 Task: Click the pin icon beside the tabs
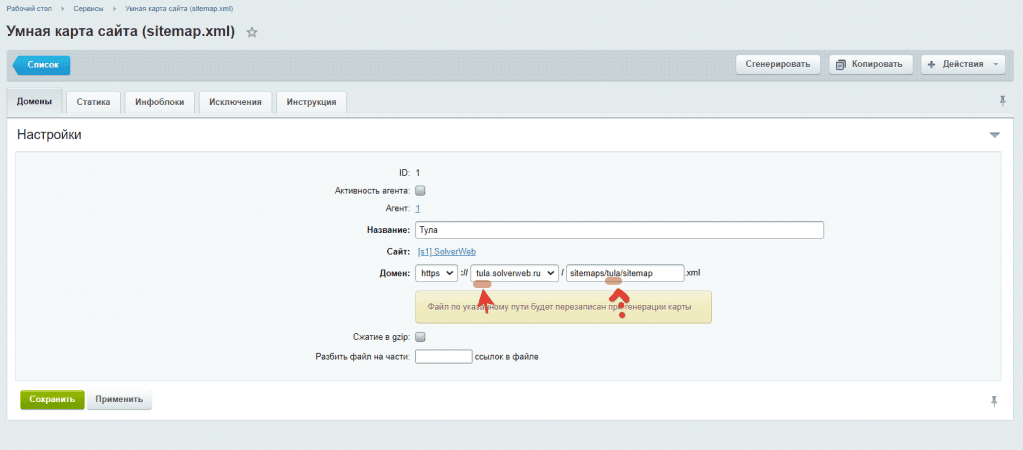coord(1002,101)
